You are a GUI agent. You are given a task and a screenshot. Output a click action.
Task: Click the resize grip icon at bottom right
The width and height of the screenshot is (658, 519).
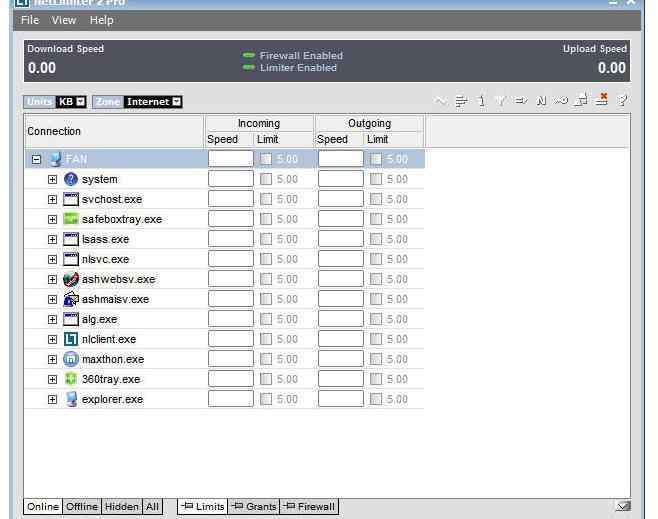[x=623, y=506]
